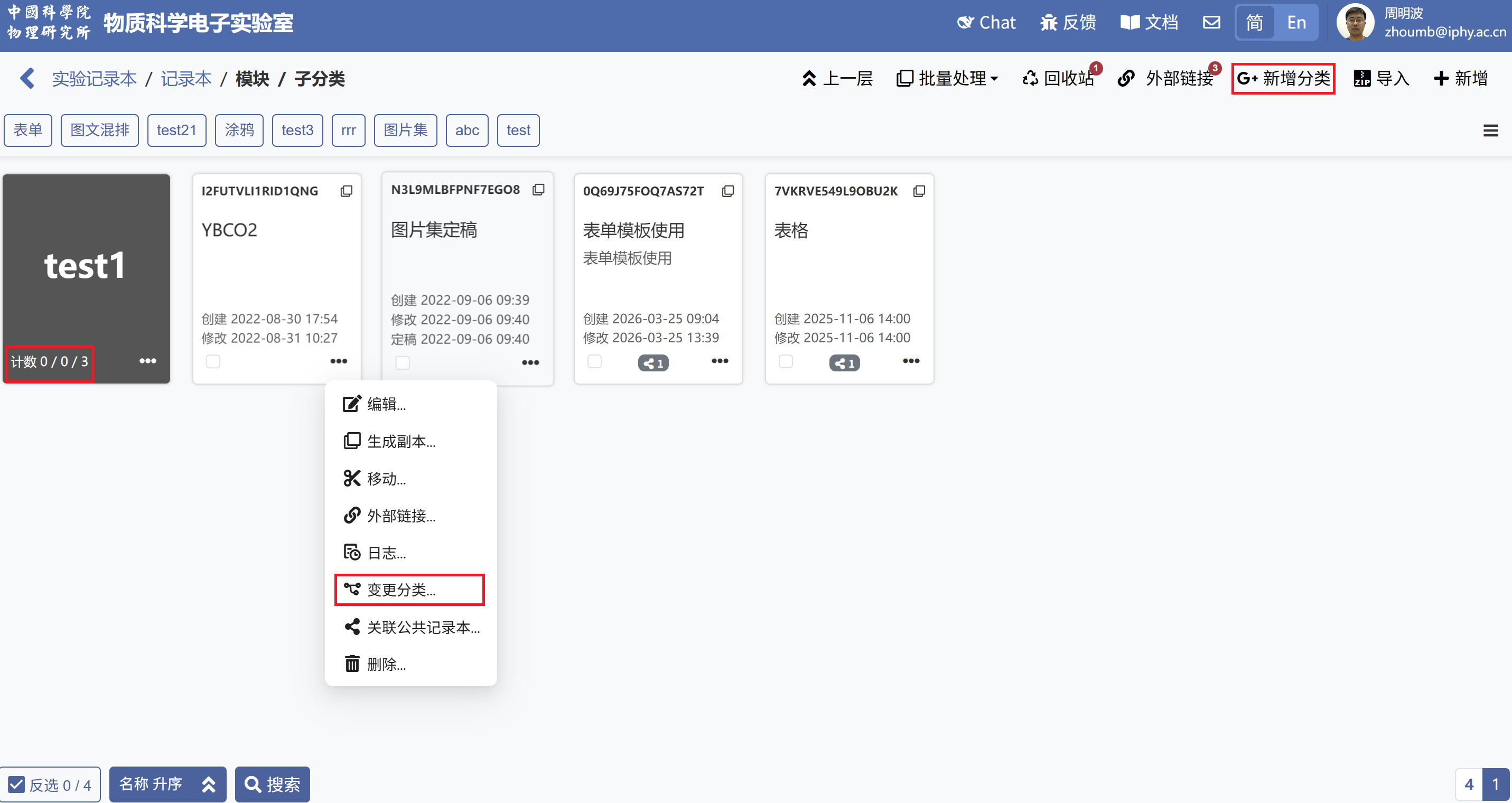Image resolution: width=1512 pixels, height=803 pixels.
Task: Open the recycle bin 回收站
Action: [x=1059, y=79]
